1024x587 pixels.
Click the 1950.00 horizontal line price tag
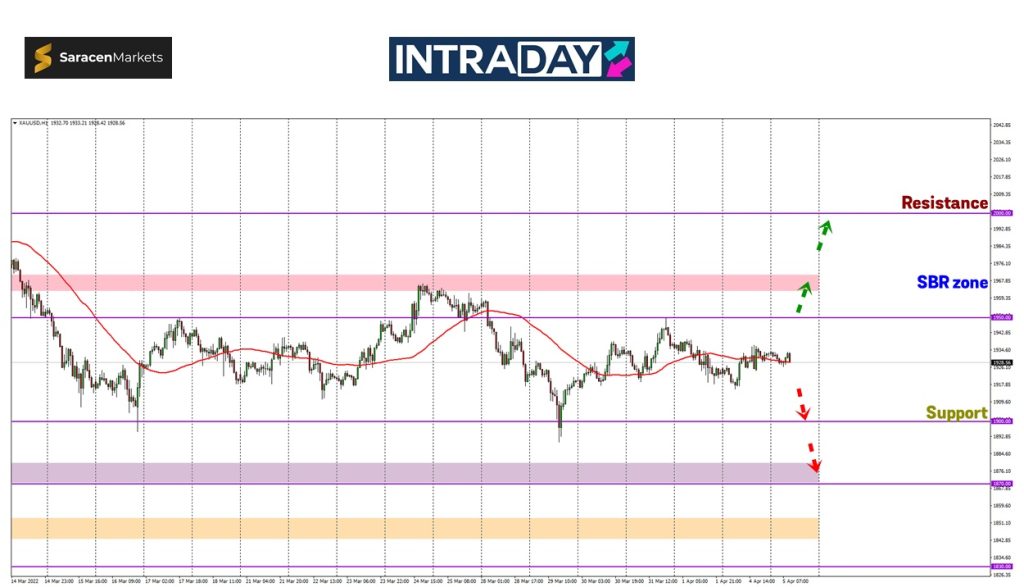[x=1001, y=318]
